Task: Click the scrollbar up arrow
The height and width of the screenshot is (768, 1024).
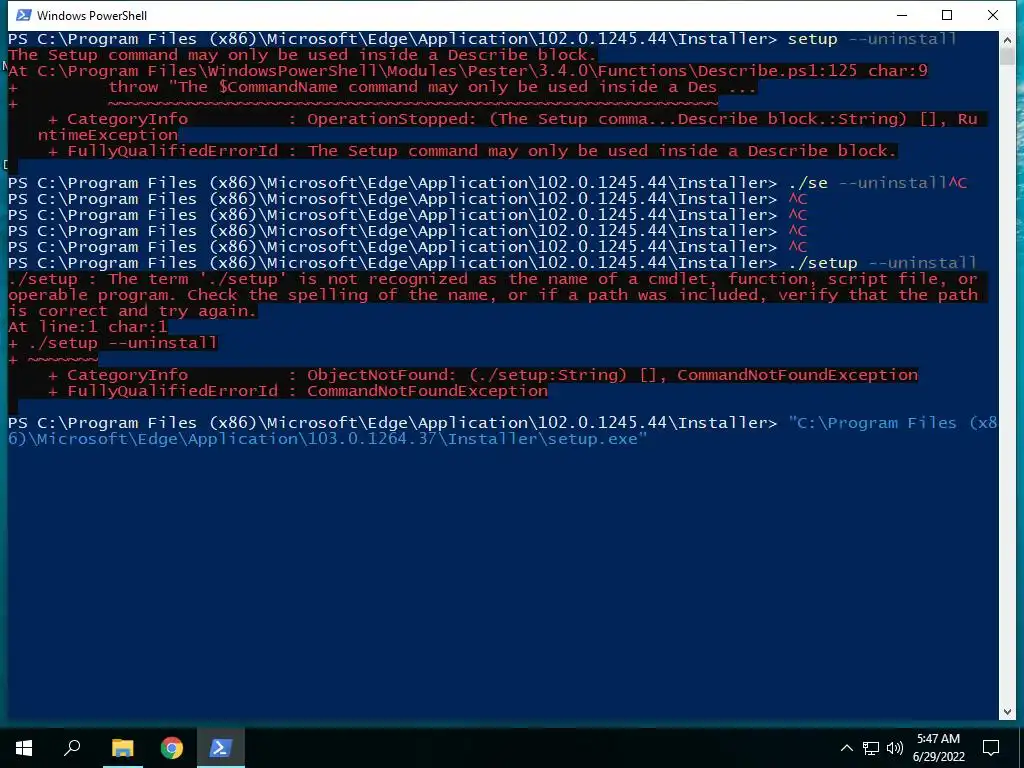Action: 1006,40
